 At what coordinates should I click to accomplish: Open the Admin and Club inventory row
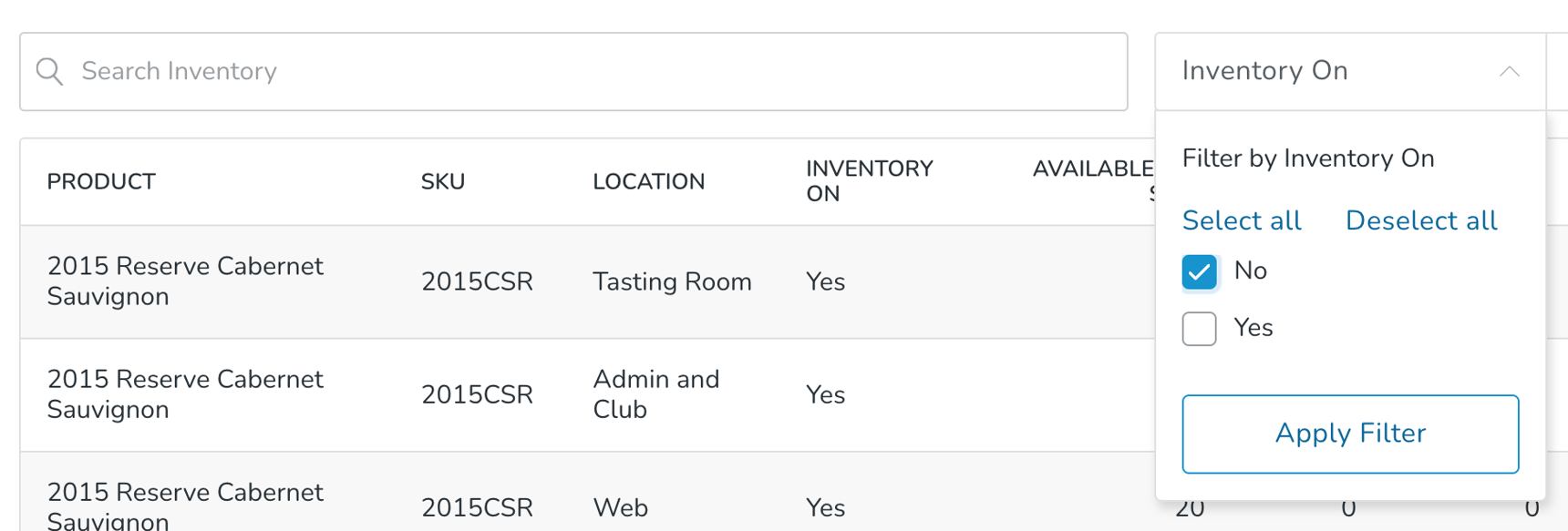(x=547, y=393)
